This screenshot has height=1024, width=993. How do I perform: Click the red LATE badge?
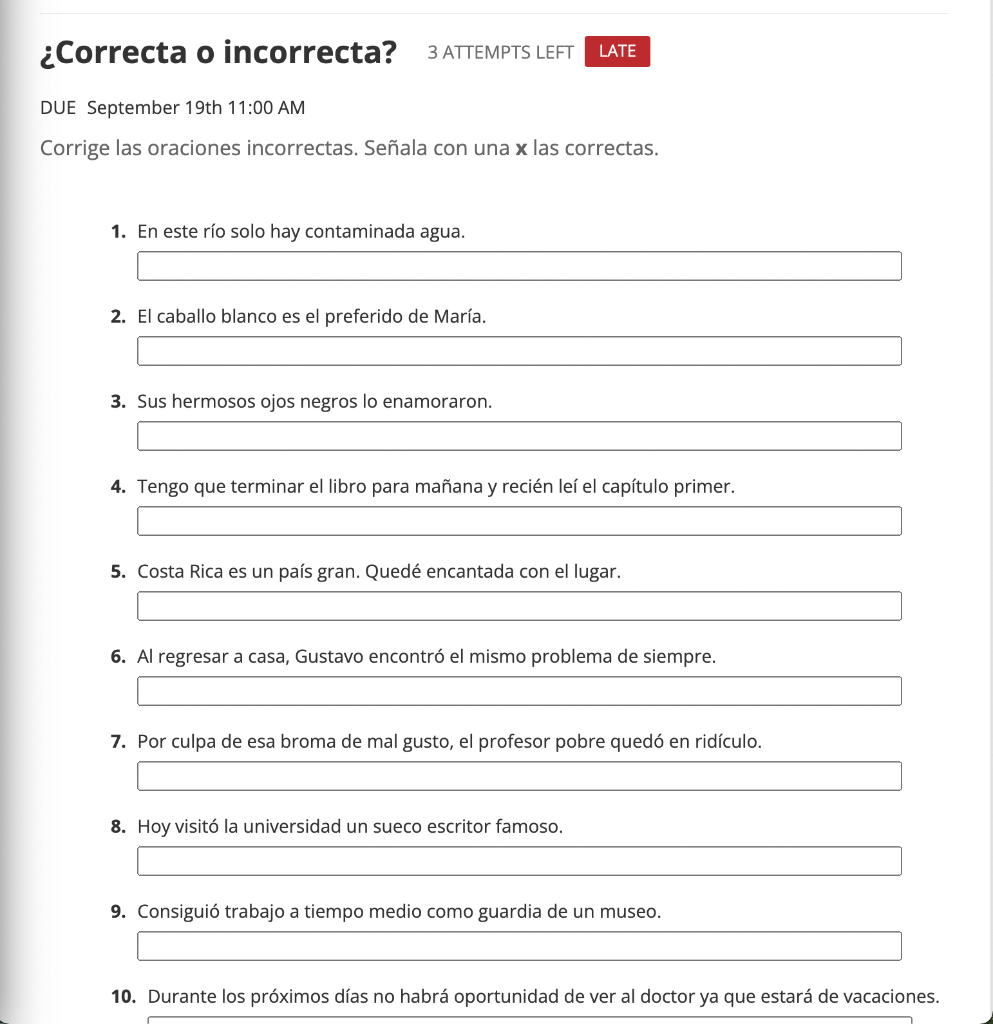pyautogui.click(x=617, y=51)
